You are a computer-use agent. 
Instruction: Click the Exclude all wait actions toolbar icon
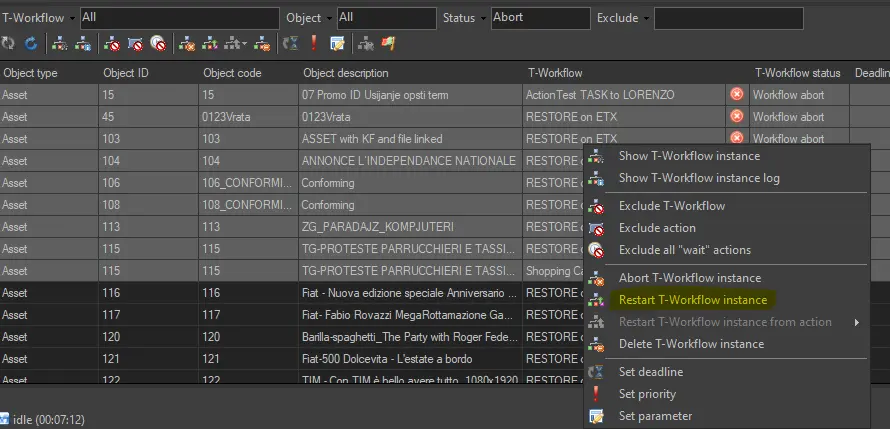(x=158, y=43)
